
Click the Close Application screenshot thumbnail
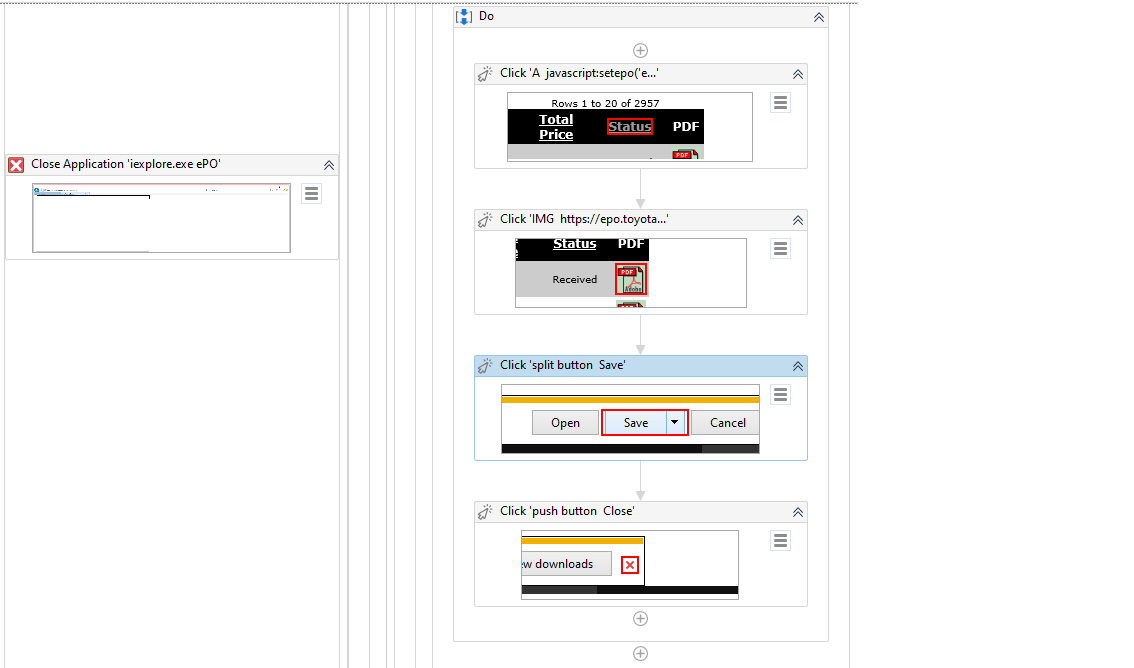(161, 218)
